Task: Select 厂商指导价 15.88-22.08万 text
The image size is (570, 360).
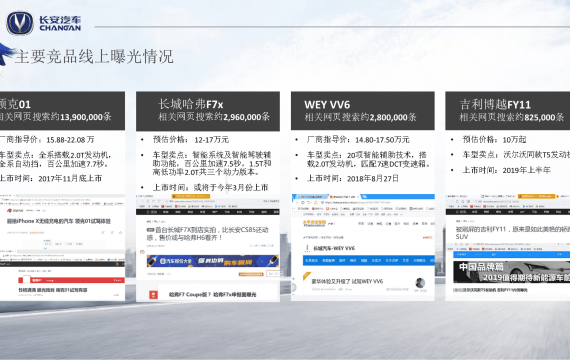Action: (x=47, y=140)
